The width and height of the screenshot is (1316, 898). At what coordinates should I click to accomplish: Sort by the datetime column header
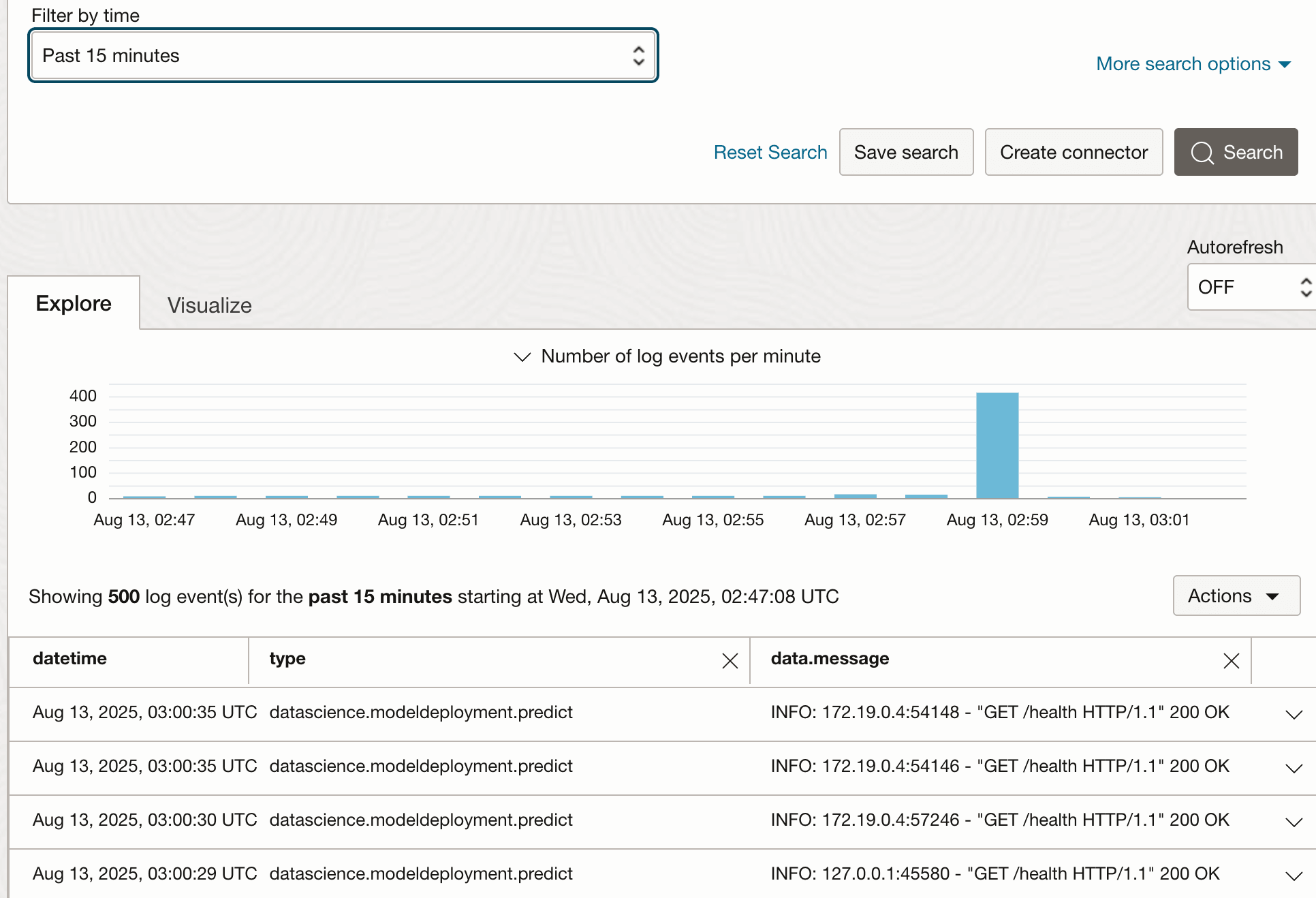(69, 659)
